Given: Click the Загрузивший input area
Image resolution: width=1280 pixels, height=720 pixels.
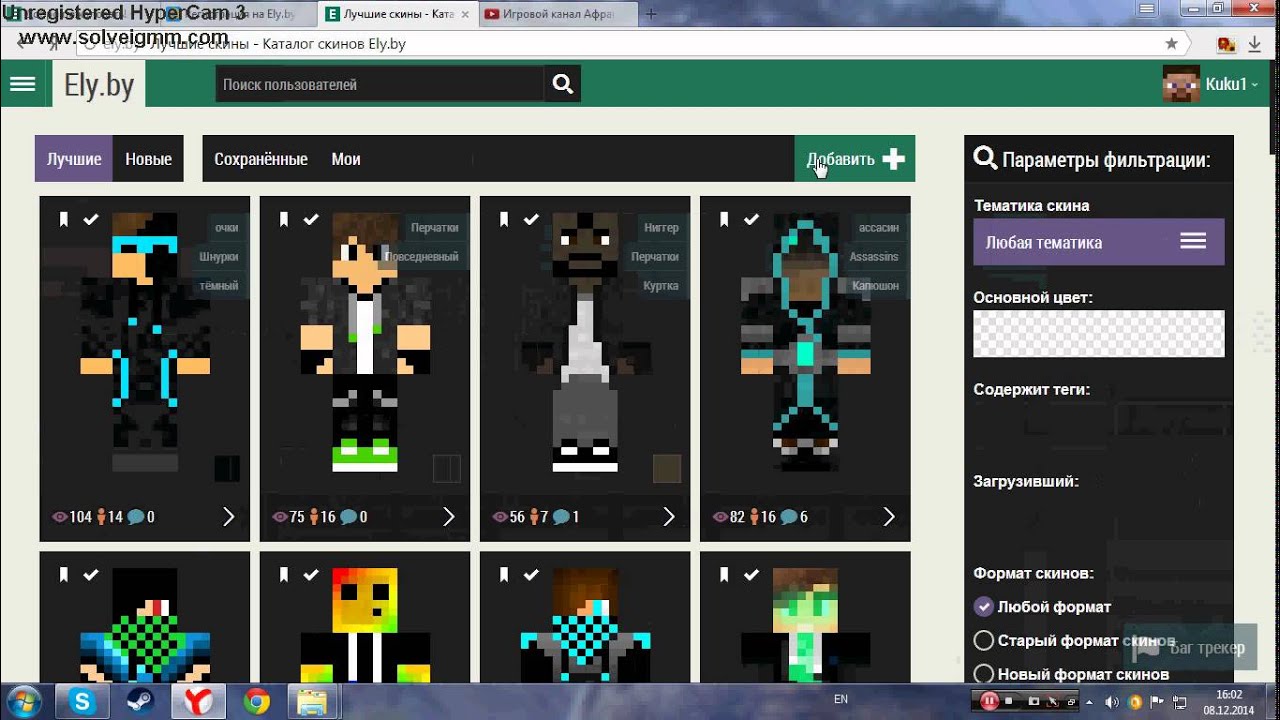Looking at the screenshot, I should pyautogui.click(x=1099, y=517).
